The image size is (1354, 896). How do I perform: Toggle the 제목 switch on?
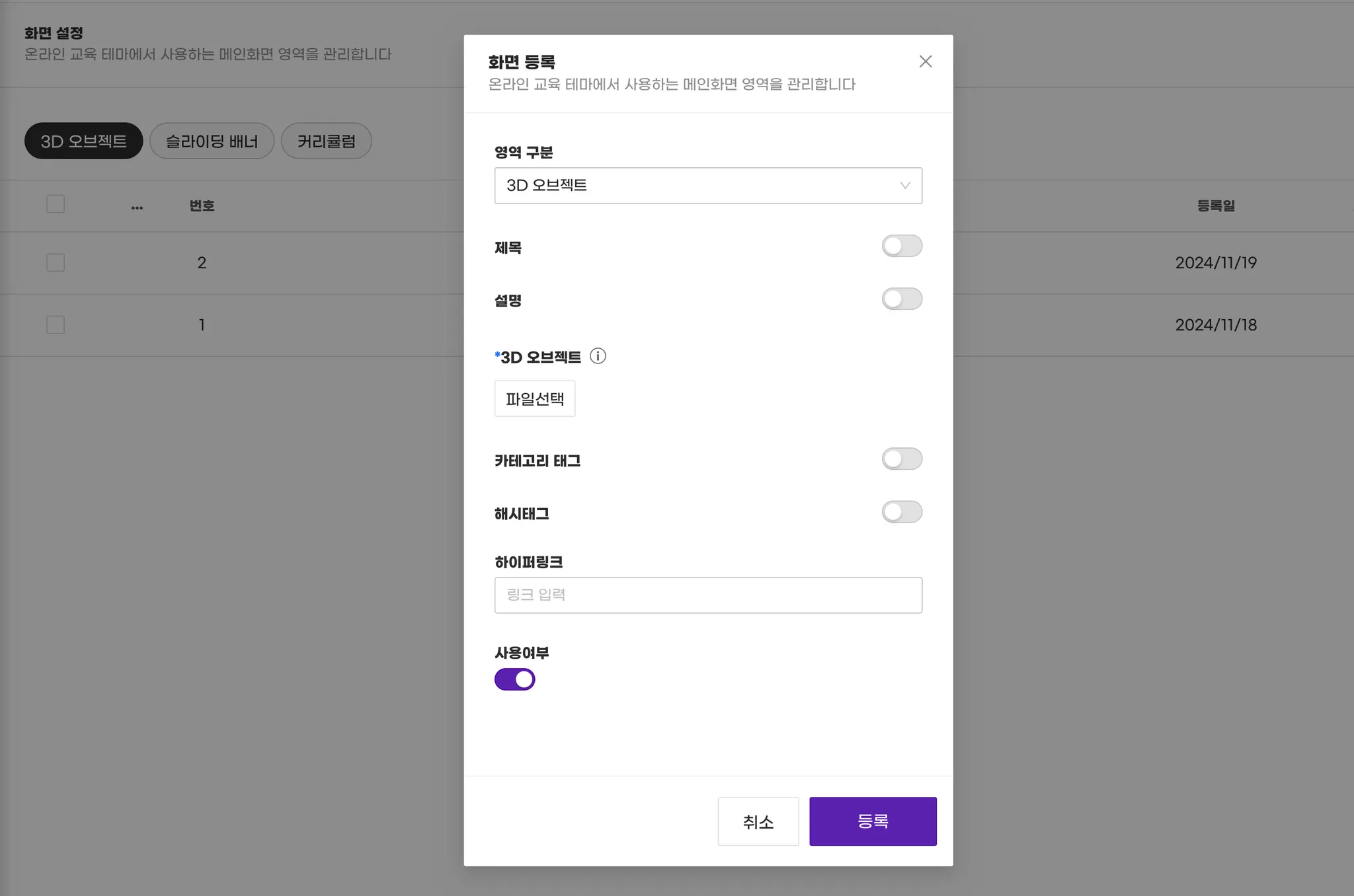point(901,246)
